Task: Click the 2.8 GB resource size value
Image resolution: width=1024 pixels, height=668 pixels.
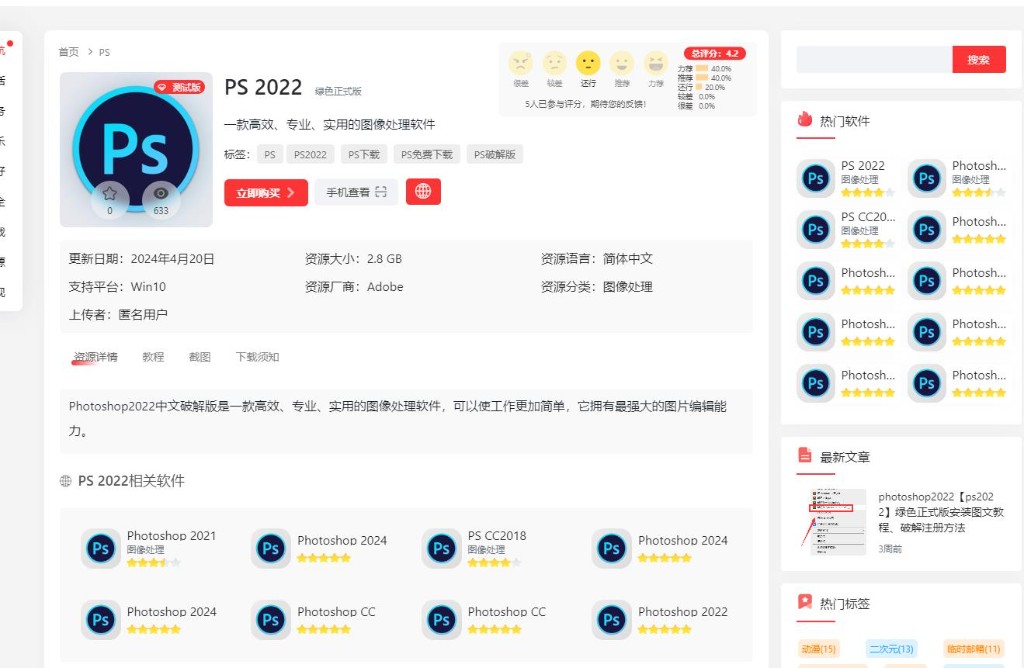Action: coord(385,259)
